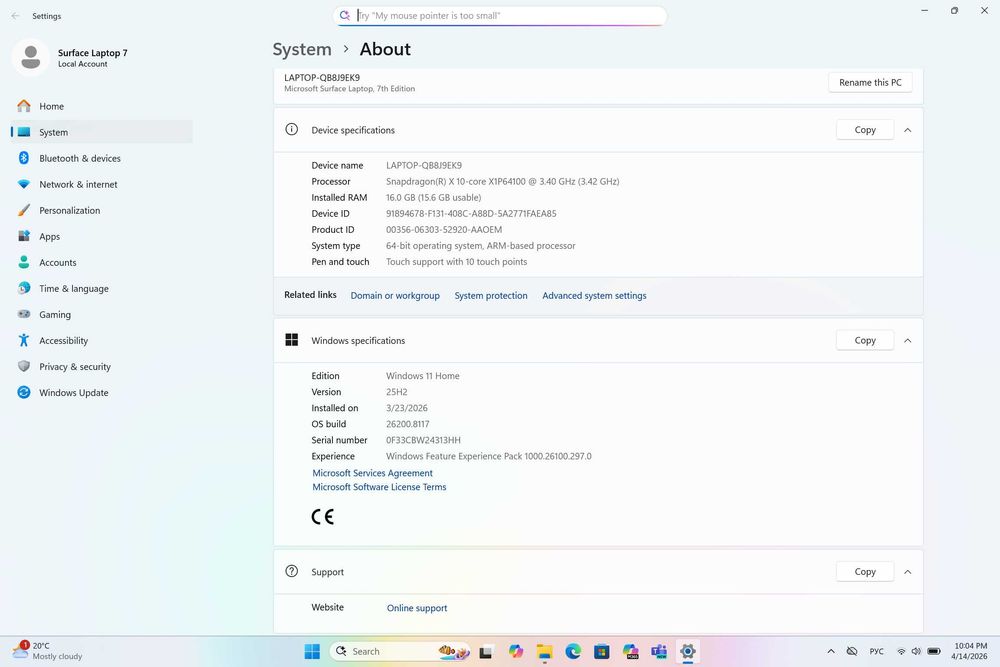Screen dimensions: 1000x667
Task: Open Microsoft Services Agreement link
Action: [372, 473]
